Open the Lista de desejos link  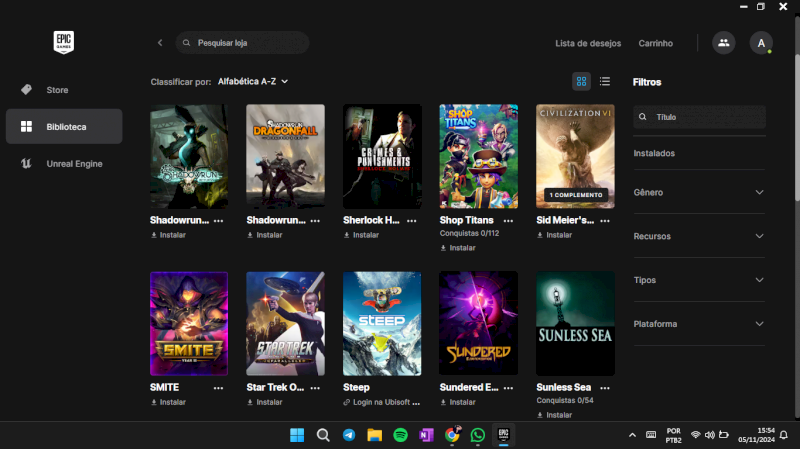coord(588,43)
